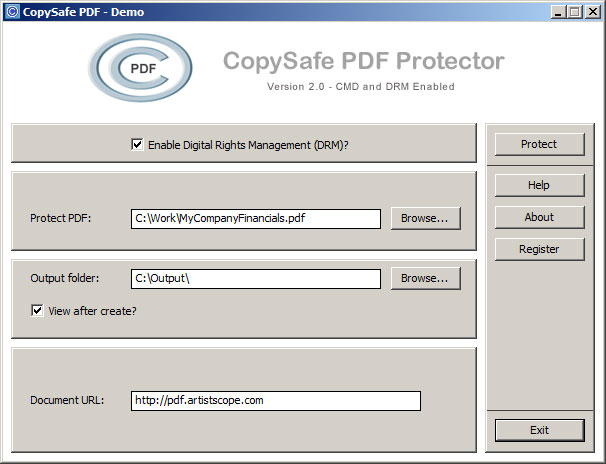Toggle the View after create checkbox

click(x=37, y=311)
